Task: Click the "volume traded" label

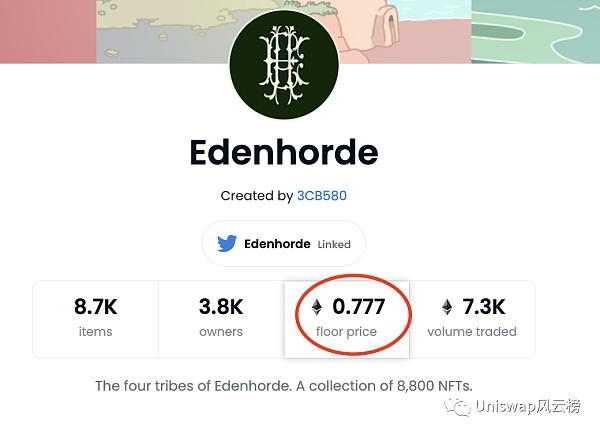Action: [x=472, y=331]
